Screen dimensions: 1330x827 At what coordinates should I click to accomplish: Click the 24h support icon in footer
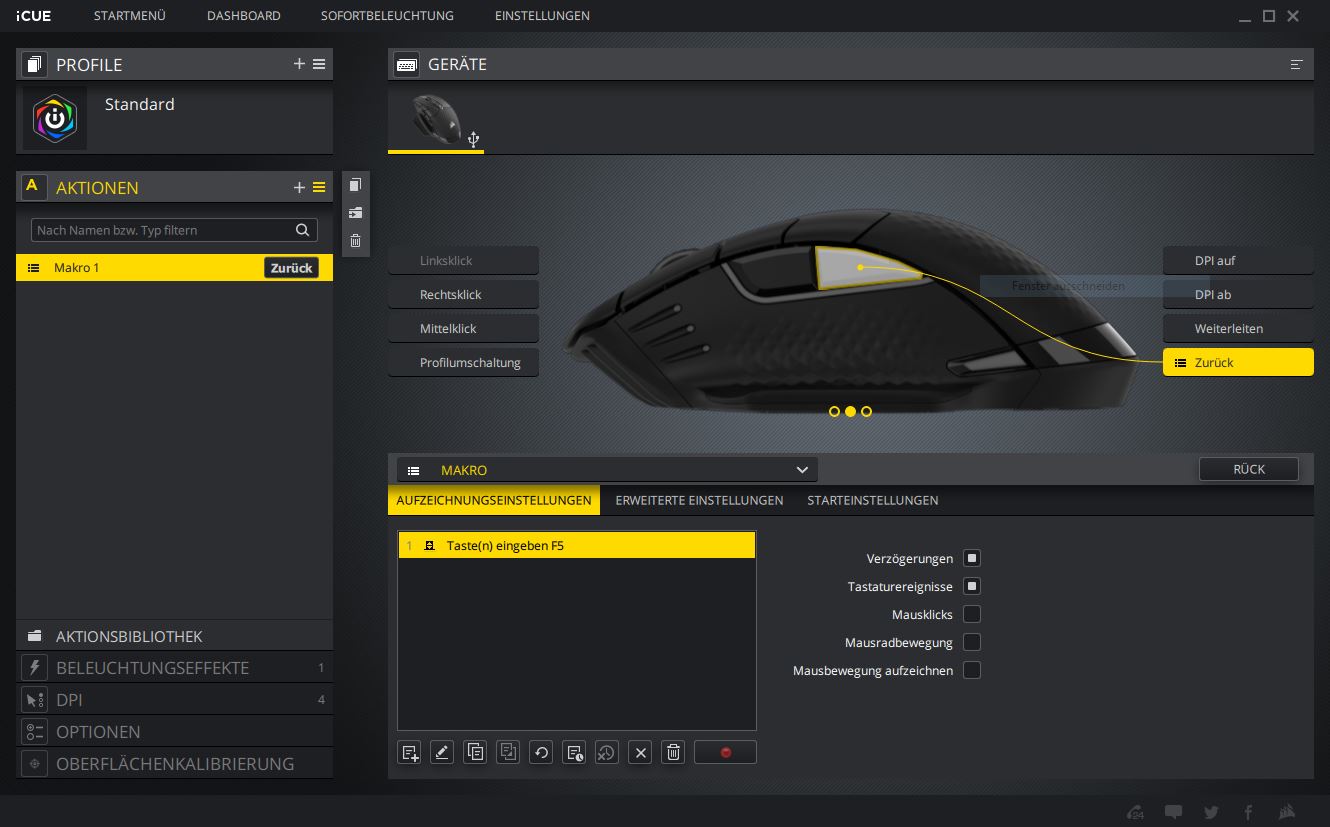pos(1135,812)
